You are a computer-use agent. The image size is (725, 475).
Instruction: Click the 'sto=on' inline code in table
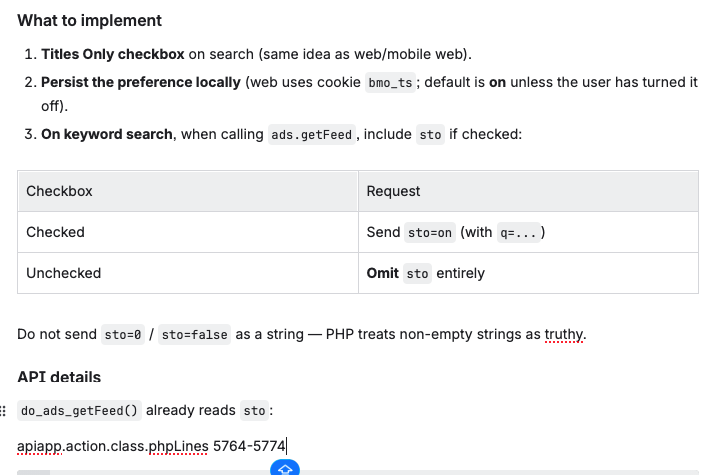[430, 233]
